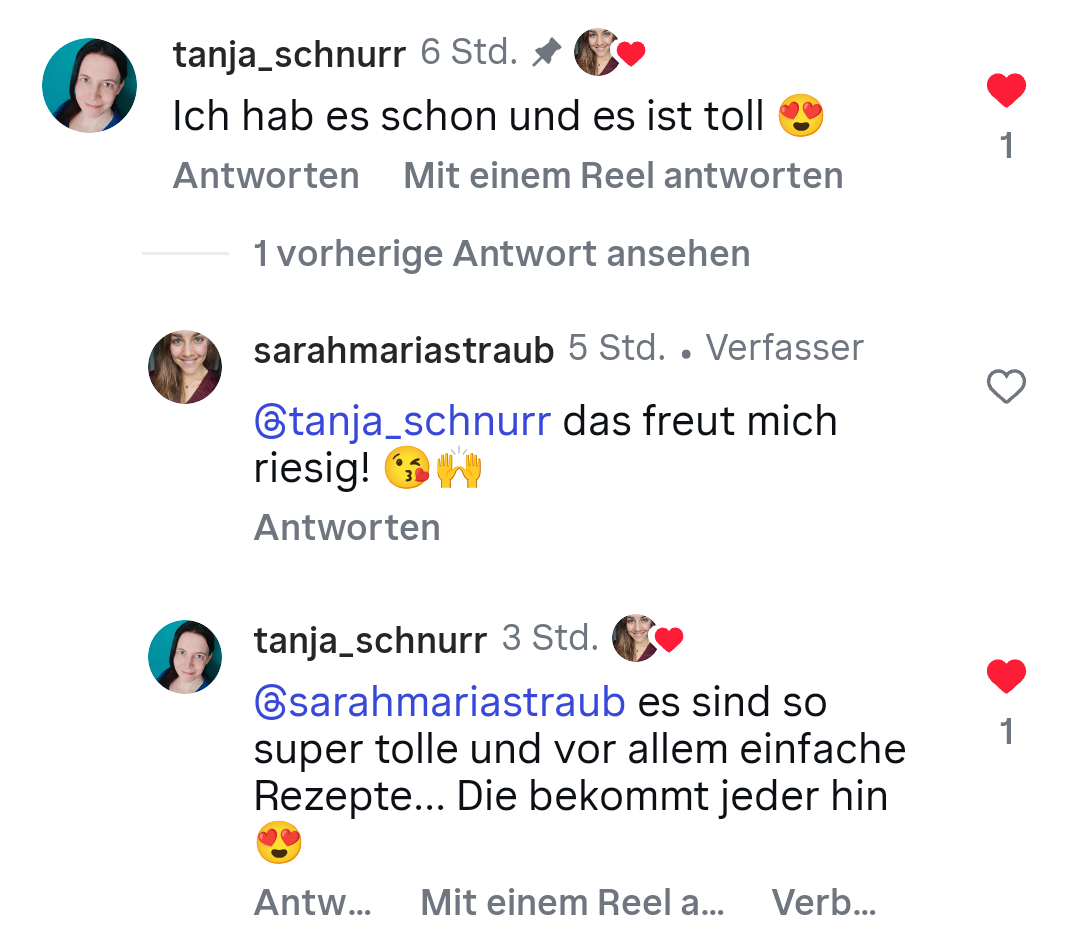Open sarahmariastraub's profile picture
The height and width of the screenshot is (940, 1080).
[185, 367]
